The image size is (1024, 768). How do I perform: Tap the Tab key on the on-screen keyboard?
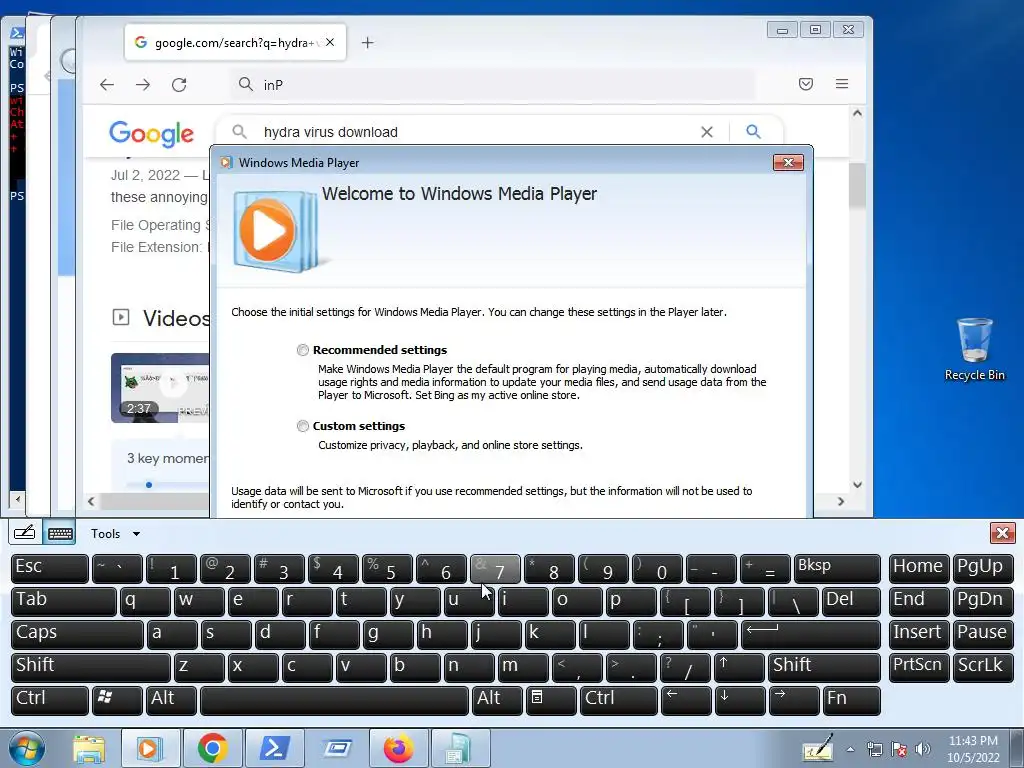tap(63, 601)
